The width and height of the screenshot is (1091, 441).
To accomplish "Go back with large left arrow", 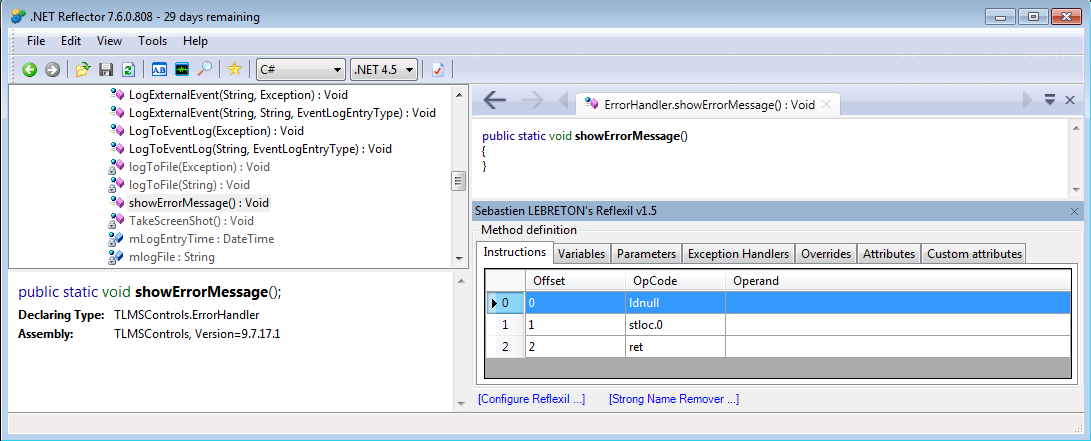I will 495,101.
